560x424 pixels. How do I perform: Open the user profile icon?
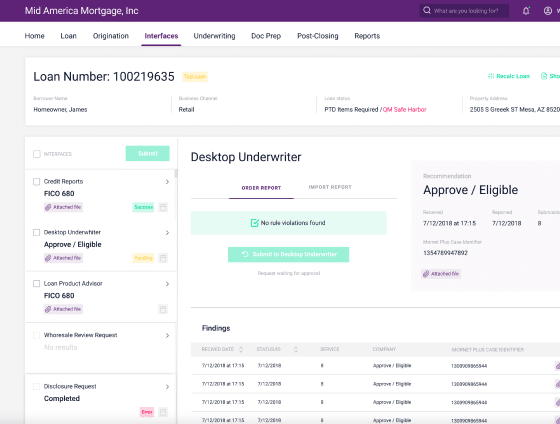[x=548, y=11]
